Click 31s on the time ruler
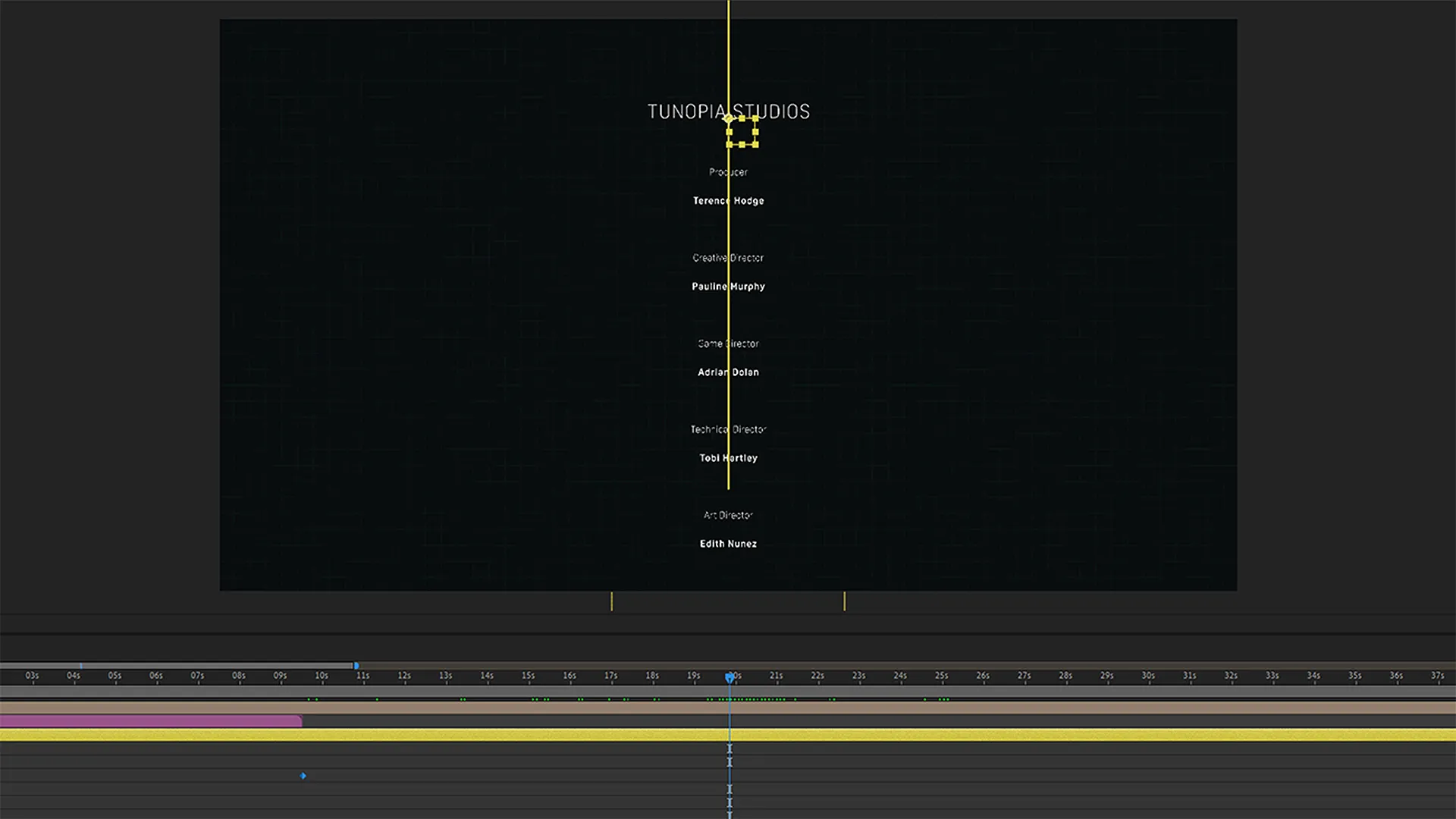 point(1190,675)
